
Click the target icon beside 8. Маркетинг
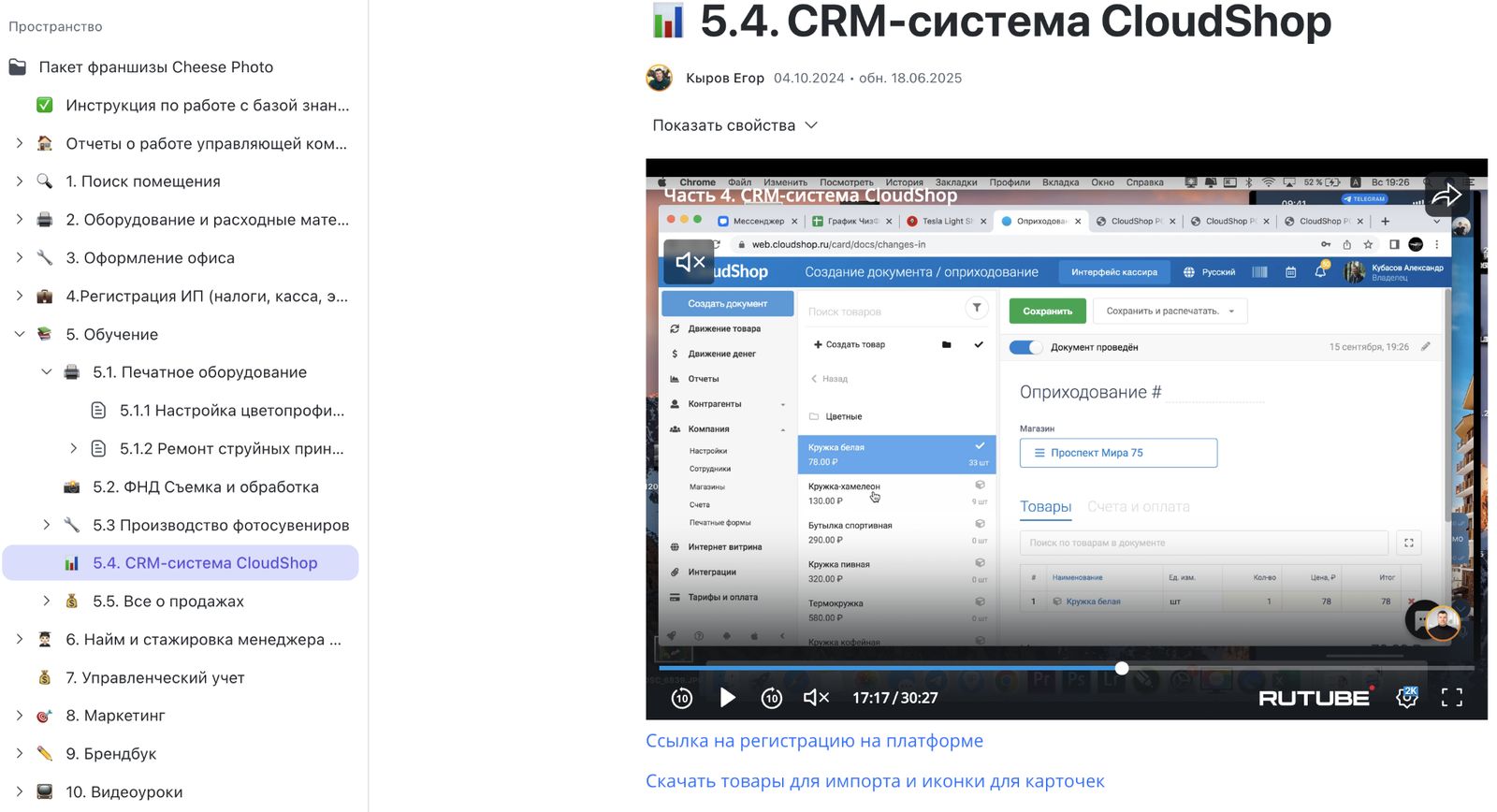pos(44,716)
